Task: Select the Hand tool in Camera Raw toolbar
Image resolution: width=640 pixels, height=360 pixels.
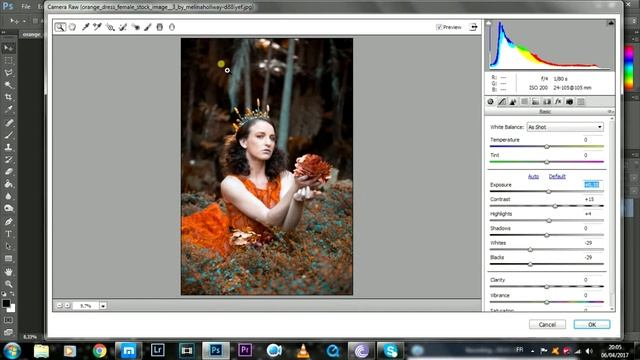Action: pyautogui.click(x=72, y=27)
